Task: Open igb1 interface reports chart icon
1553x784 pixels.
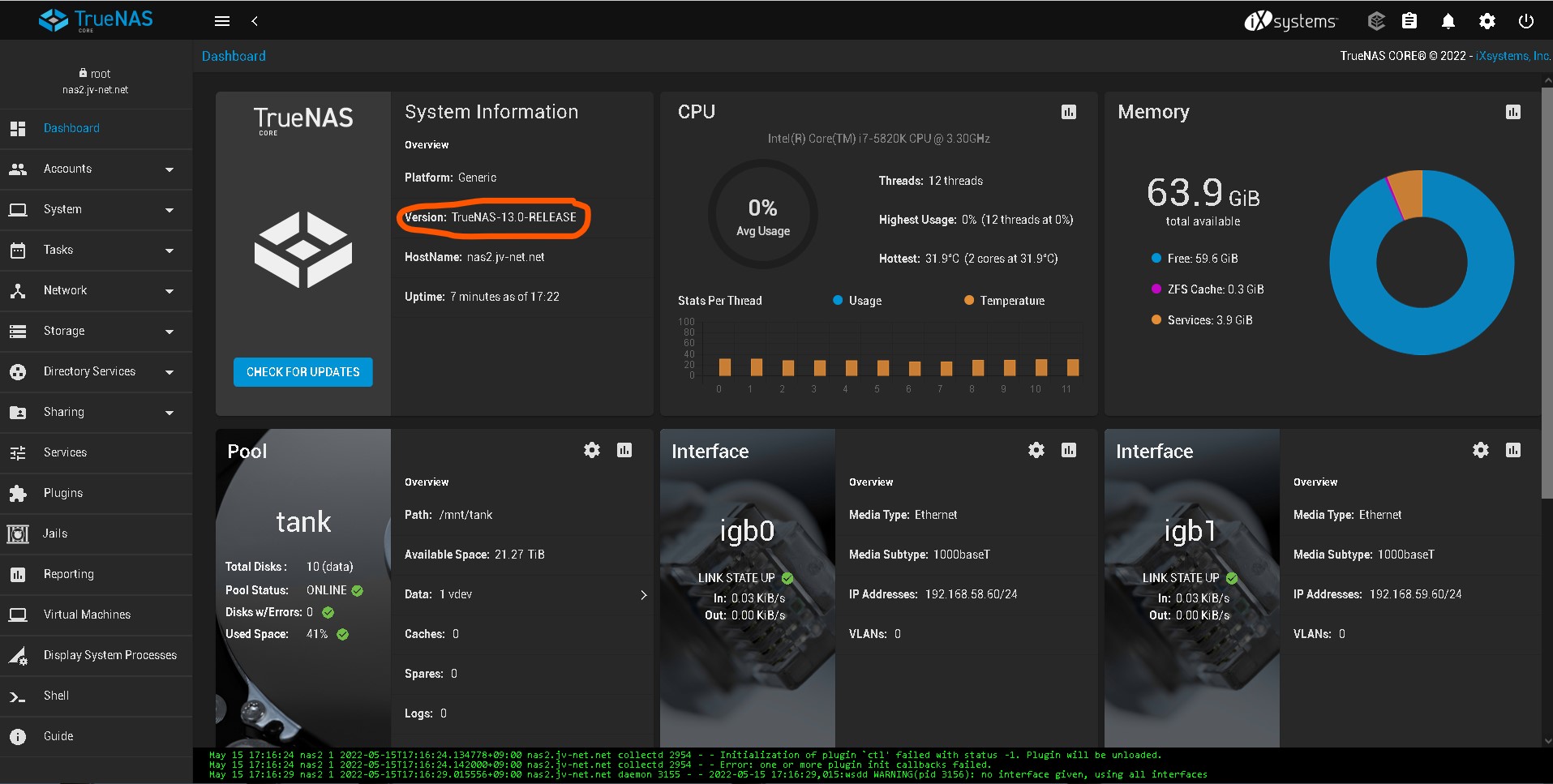Action: click(x=1513, y=450)
